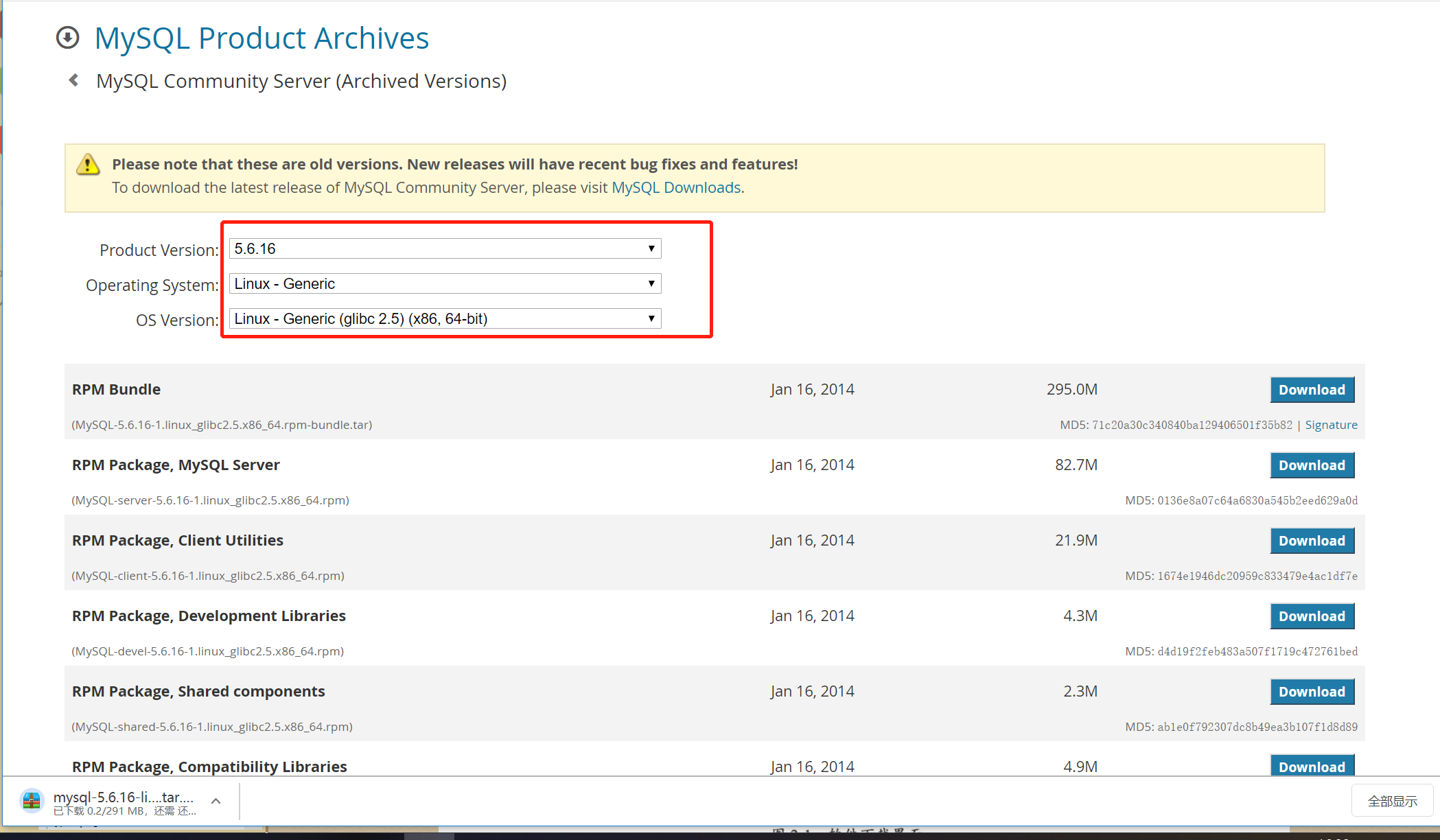Open the OS Version dropdown

[x=445, y=318]
